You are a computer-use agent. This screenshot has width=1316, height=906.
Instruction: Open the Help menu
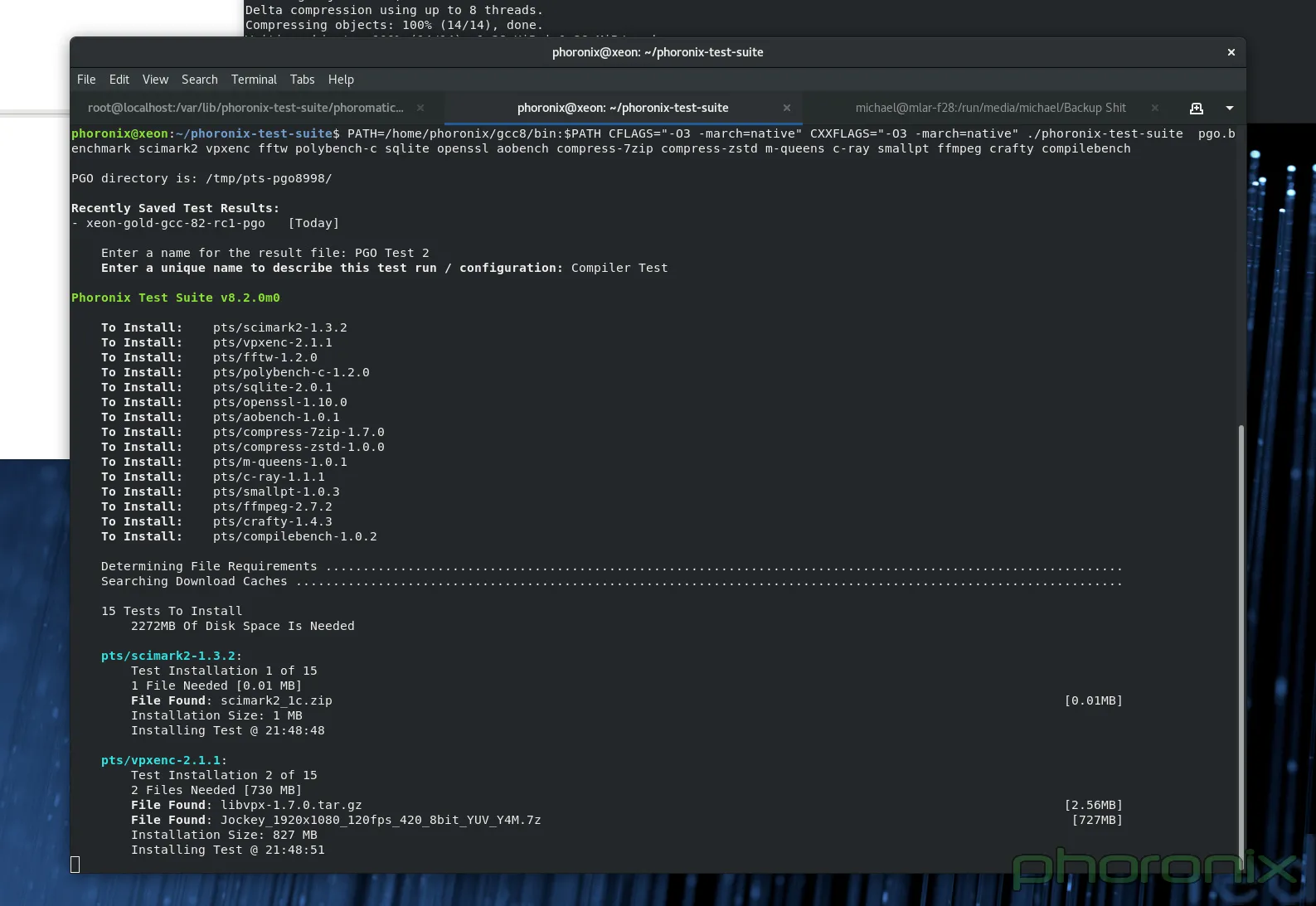coord(341,80)
